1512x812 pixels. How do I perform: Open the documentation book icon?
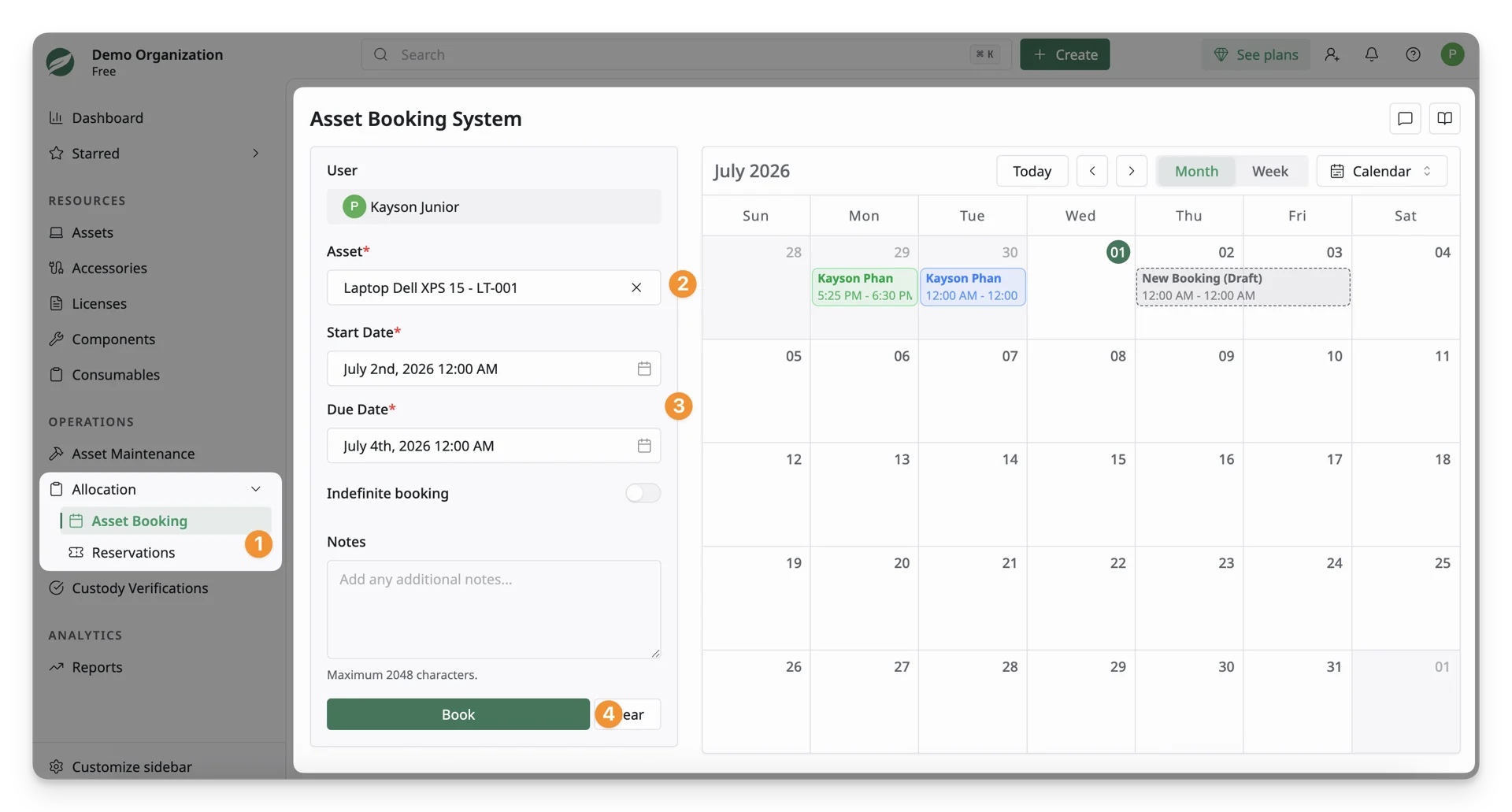[1444, 118]
